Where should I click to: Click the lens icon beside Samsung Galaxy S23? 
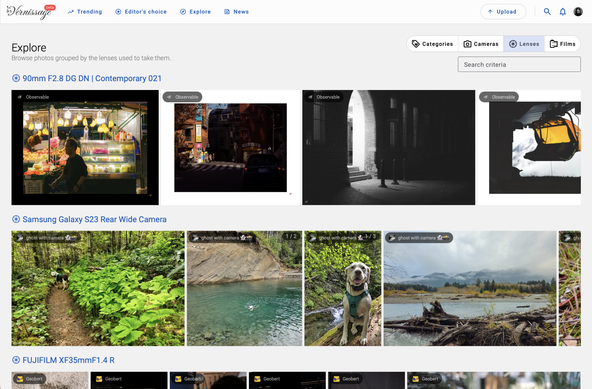[16, 219]
